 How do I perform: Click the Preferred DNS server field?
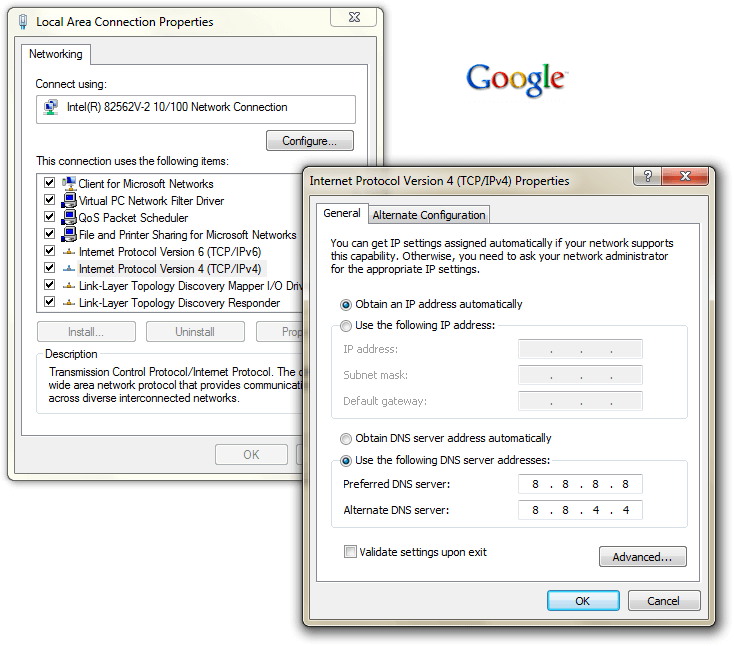(580, 484)
